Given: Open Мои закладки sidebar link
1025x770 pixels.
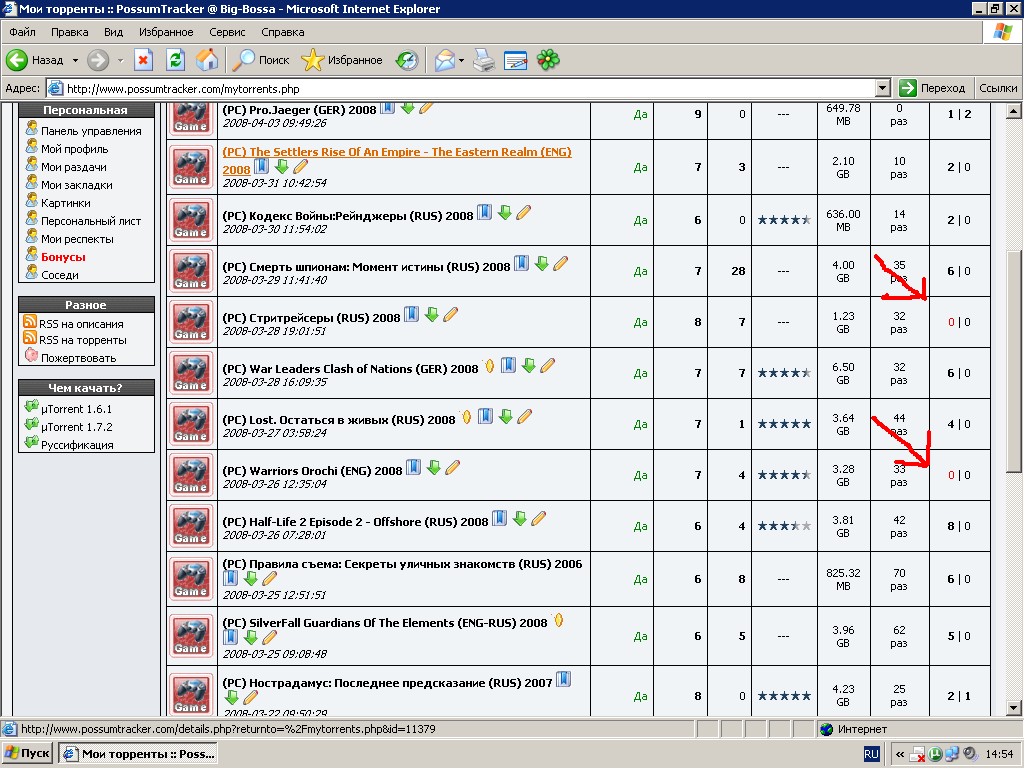Looking at the screenshot, I should pos(76,185).
